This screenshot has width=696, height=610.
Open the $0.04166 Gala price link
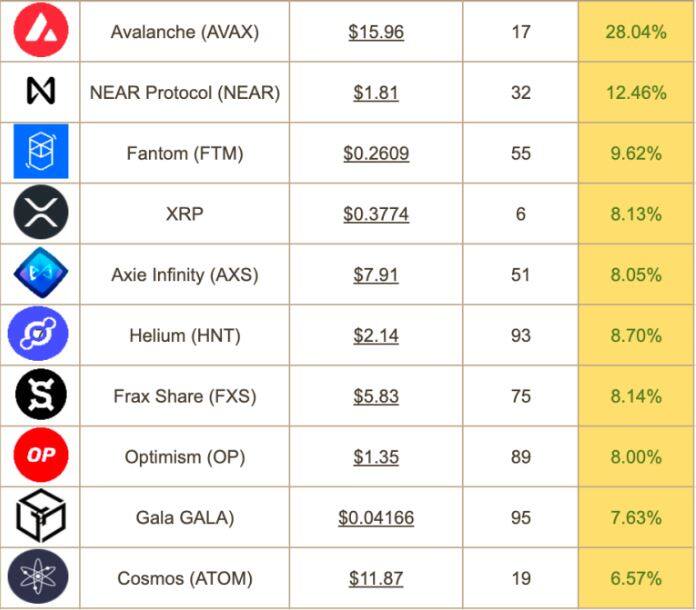pos(376,518)
